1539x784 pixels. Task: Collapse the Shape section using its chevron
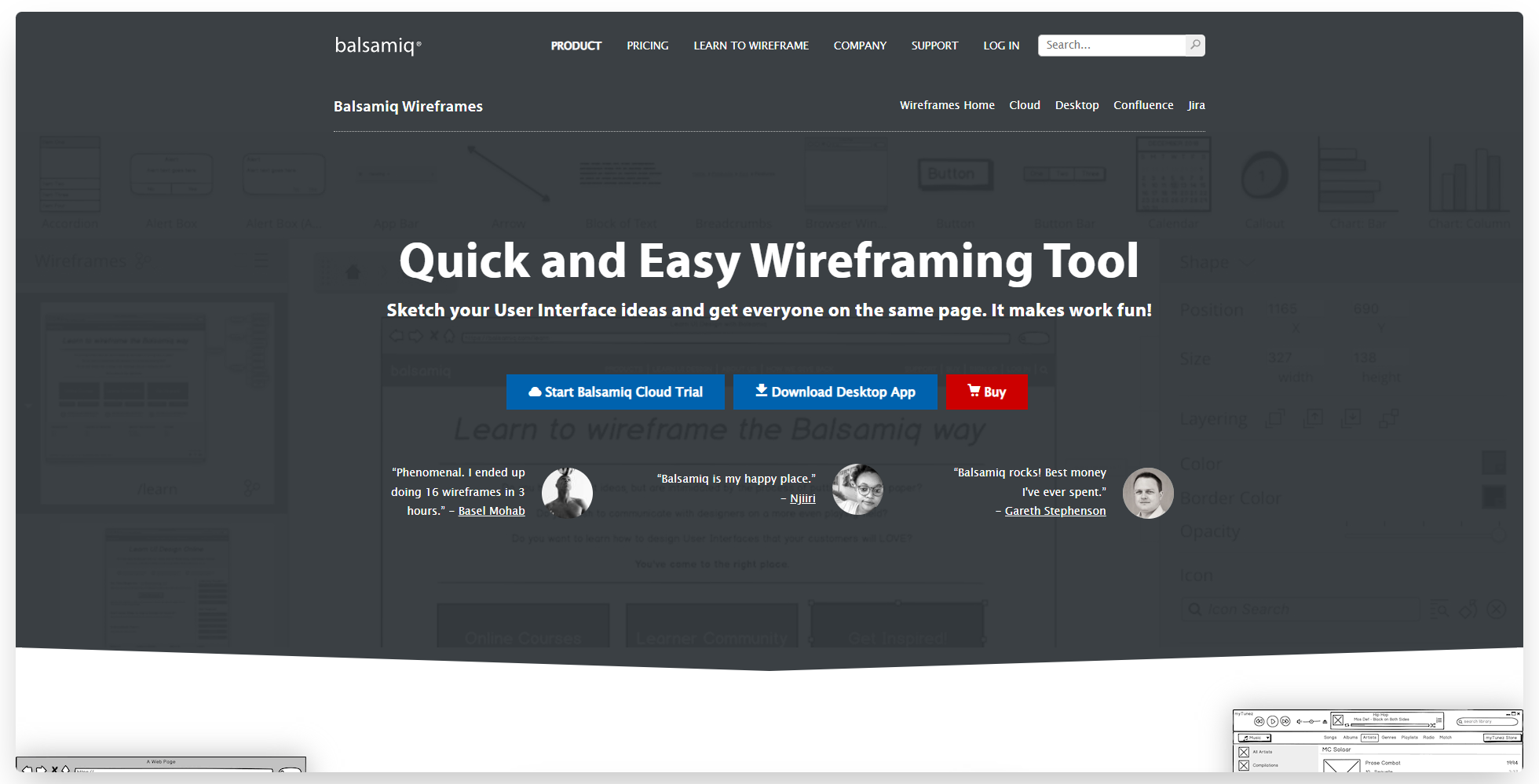[x=1247, y=261]
